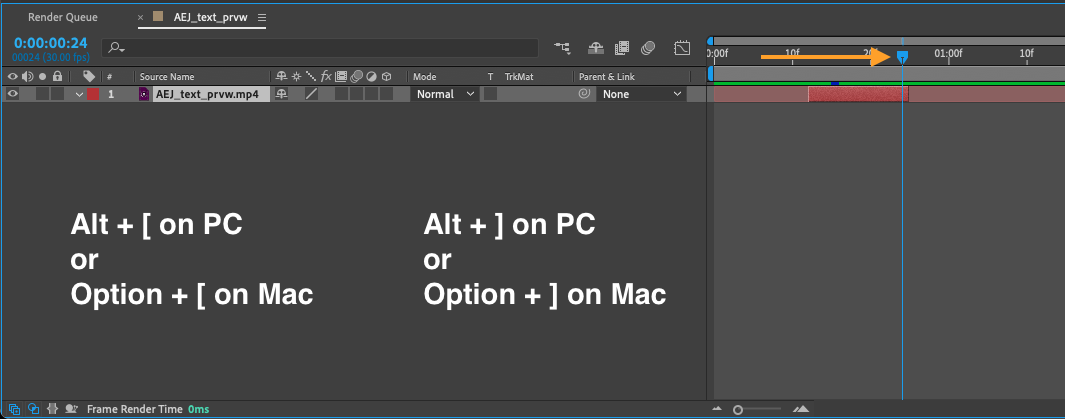Click the search magnifier icon

point(117,48)
